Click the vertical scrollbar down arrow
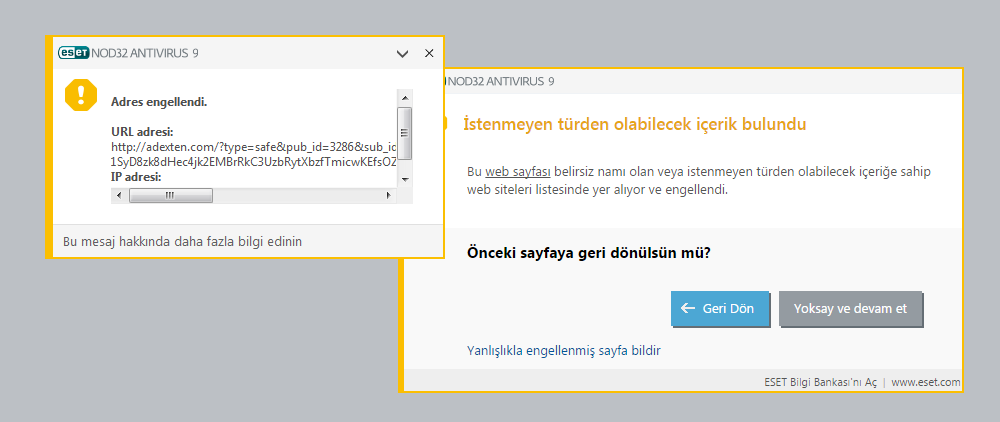The width and height of the screenshot is (1000, 422). (404, 180)
